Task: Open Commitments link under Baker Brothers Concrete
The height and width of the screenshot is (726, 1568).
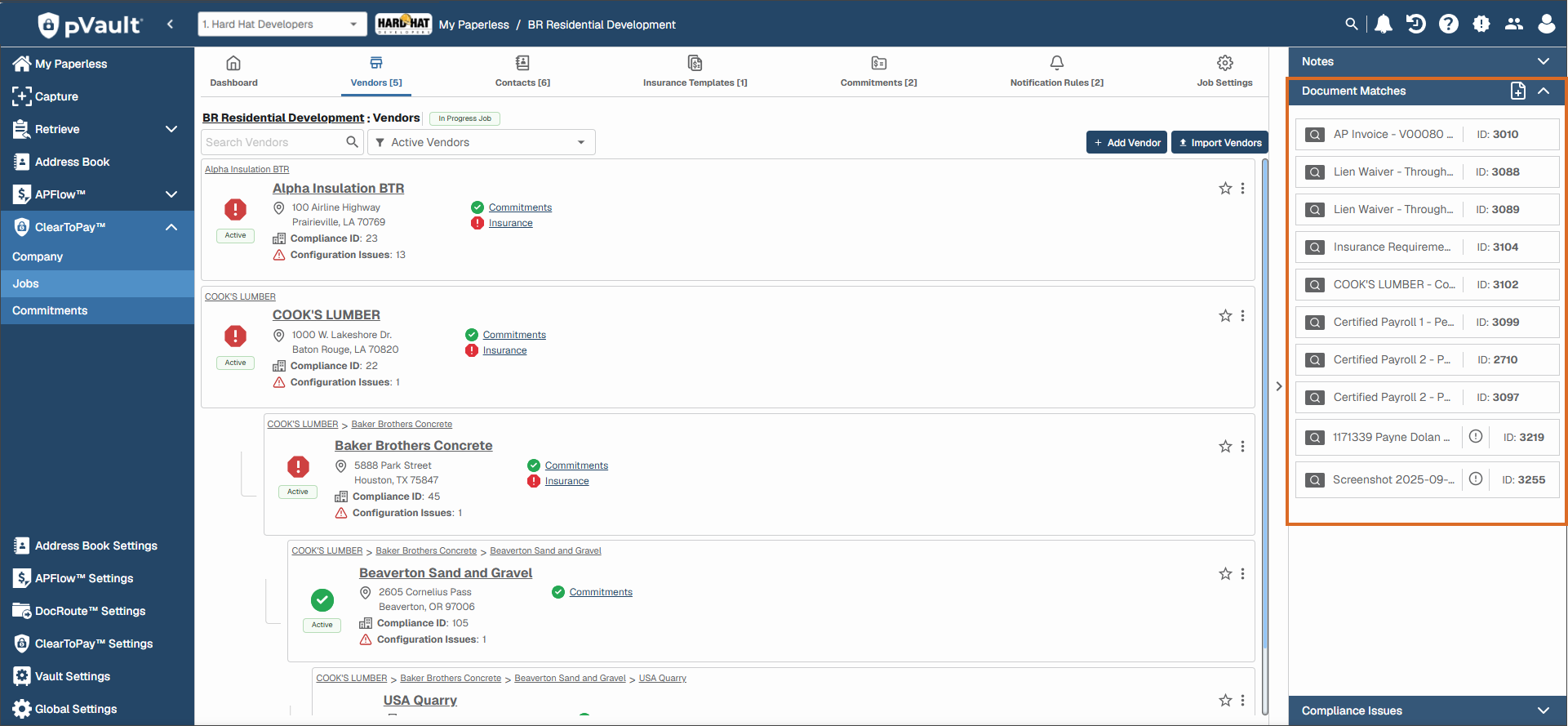Action: click(576, 465)
